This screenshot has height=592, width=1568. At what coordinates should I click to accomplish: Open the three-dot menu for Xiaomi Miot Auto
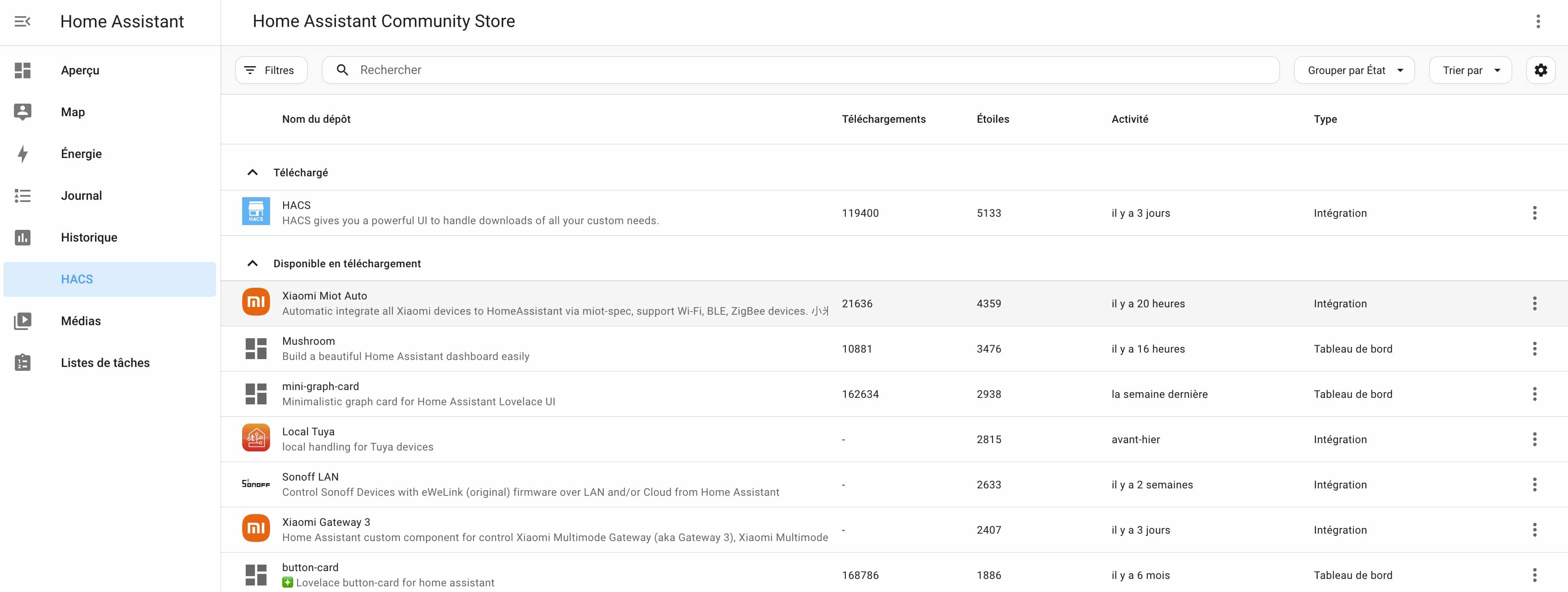tap(1534, 303)
